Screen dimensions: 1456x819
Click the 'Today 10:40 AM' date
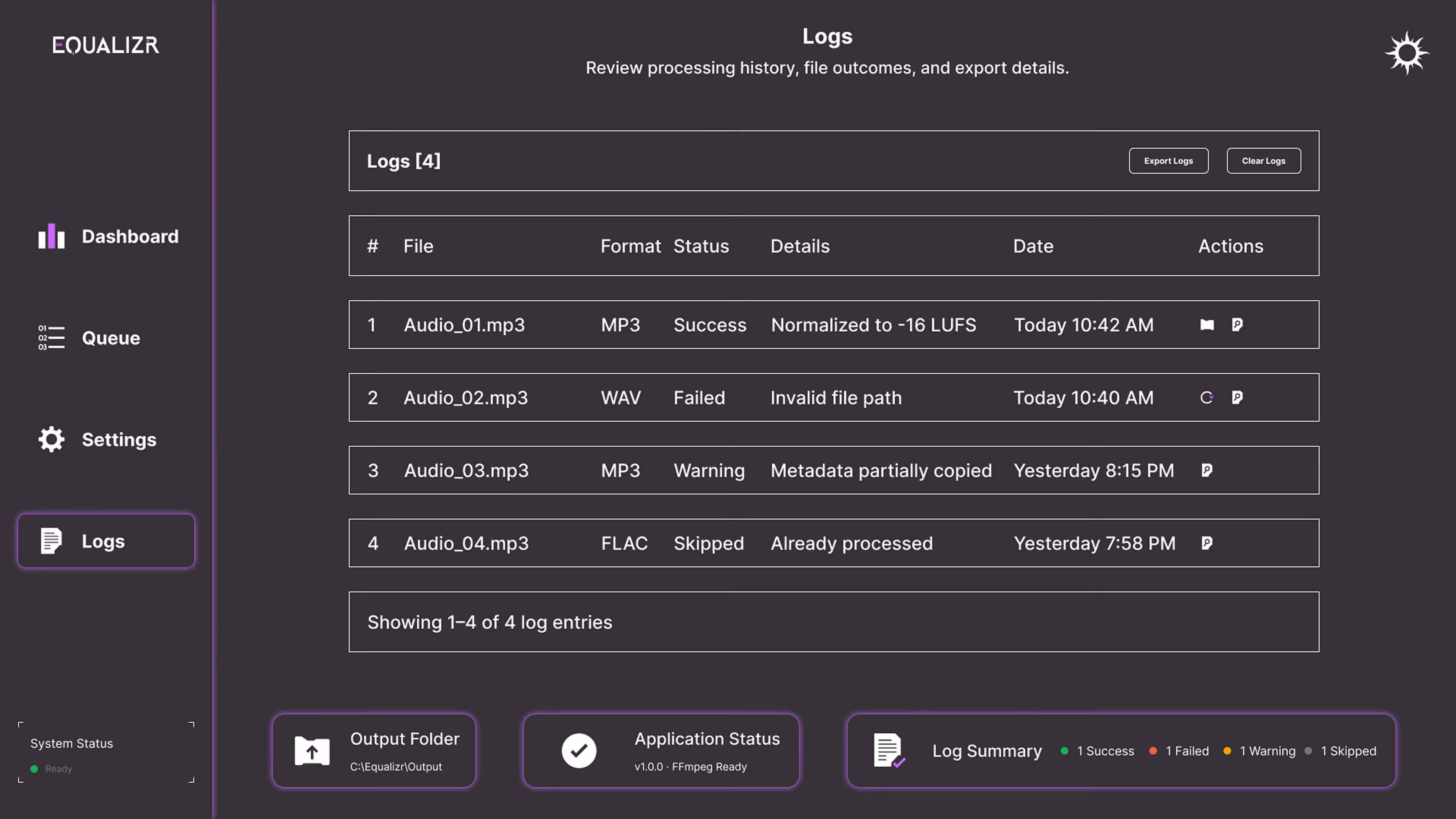pyautogui.click(x=1084, y=398)
